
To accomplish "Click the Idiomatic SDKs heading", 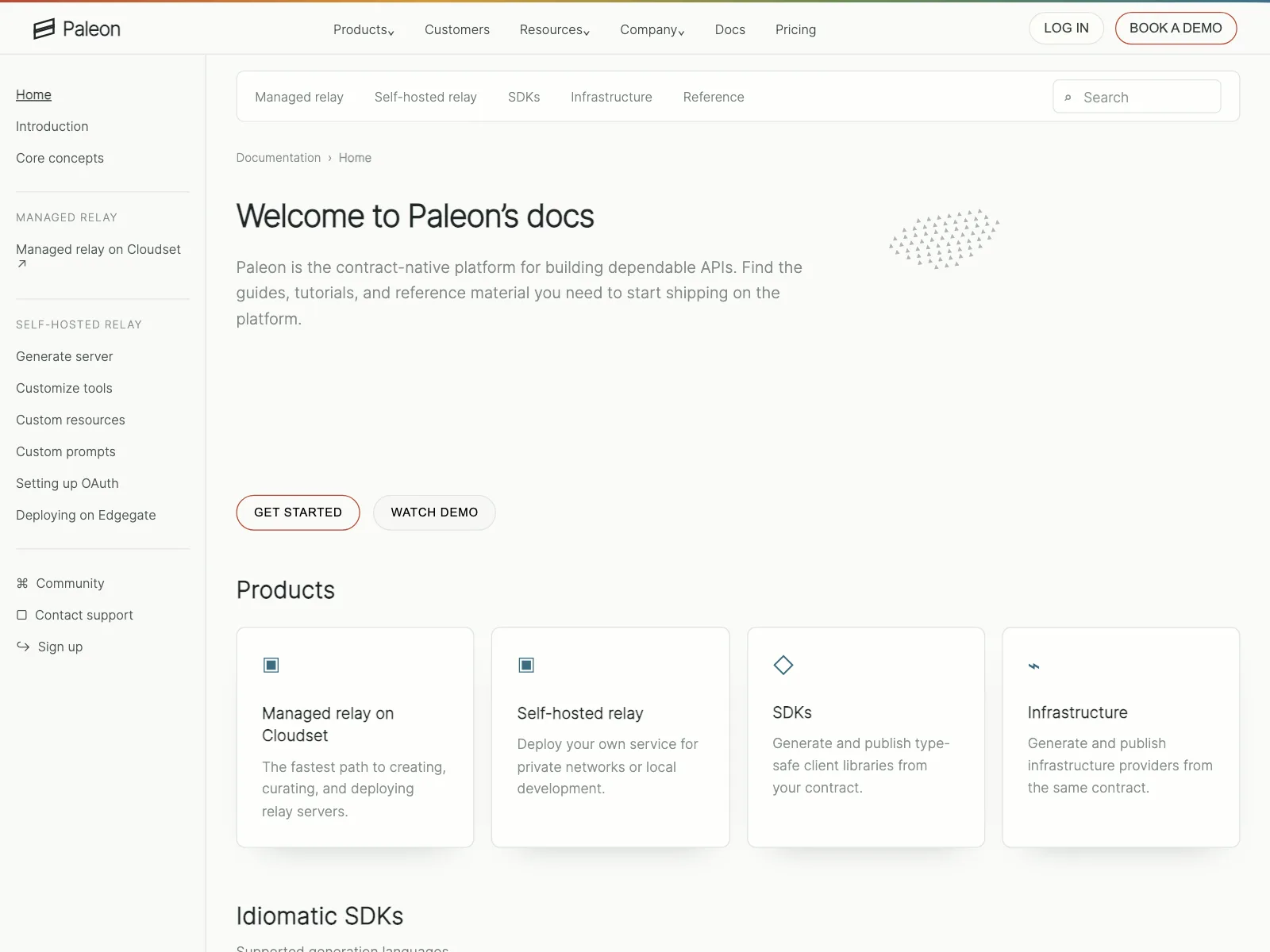I will pos(320,916).
